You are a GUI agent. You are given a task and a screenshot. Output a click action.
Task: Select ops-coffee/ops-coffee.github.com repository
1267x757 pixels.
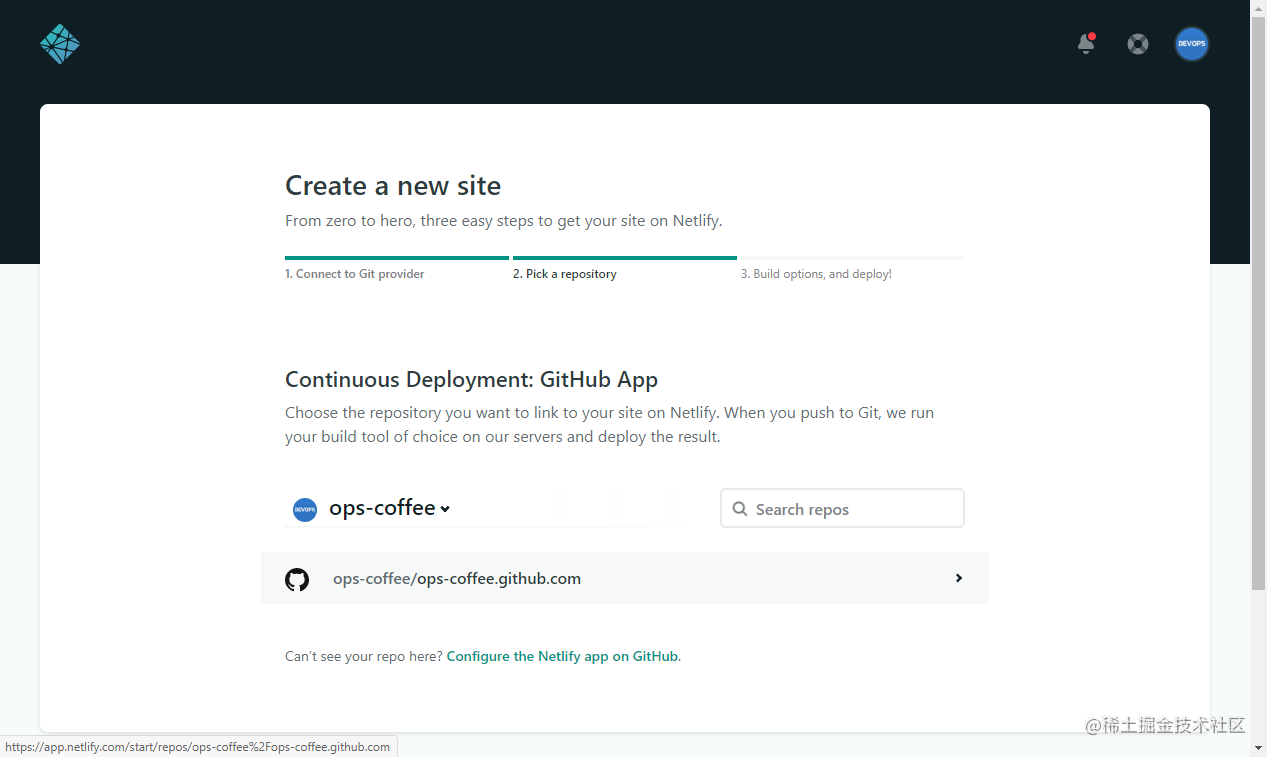coord(625,578)
